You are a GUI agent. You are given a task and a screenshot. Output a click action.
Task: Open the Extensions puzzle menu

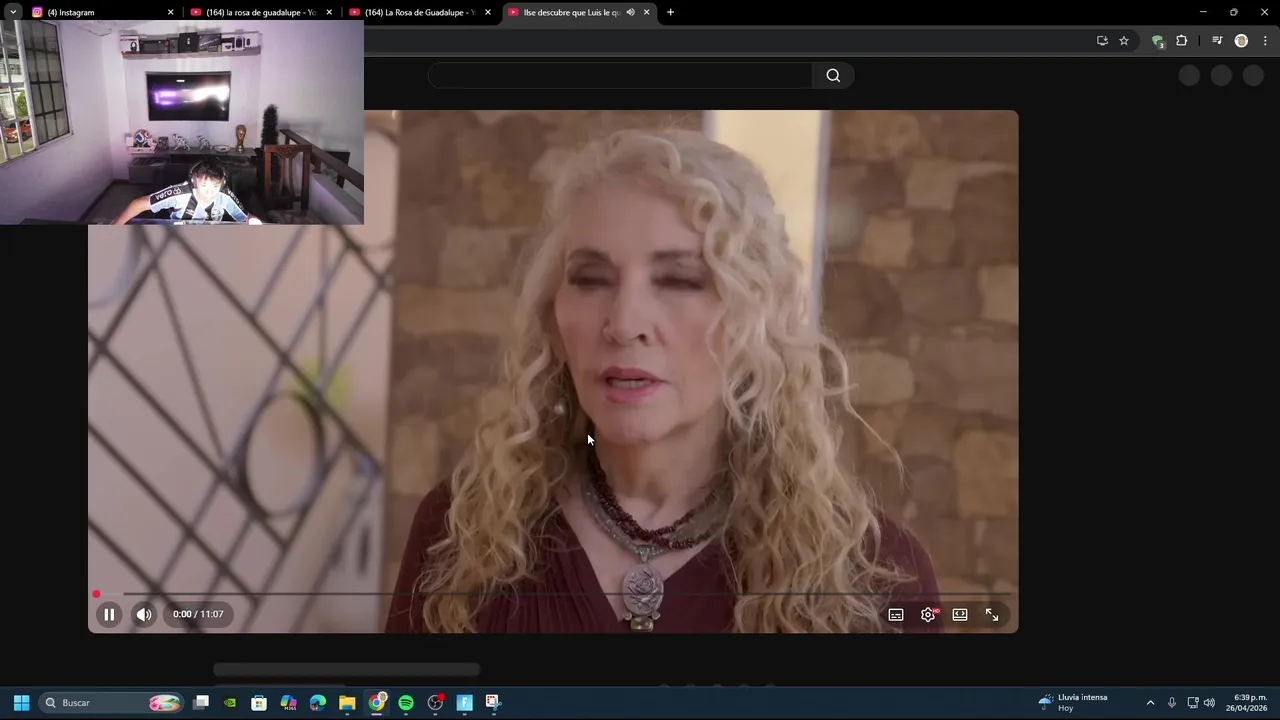pyautogui.click(x=1182, y=41)
